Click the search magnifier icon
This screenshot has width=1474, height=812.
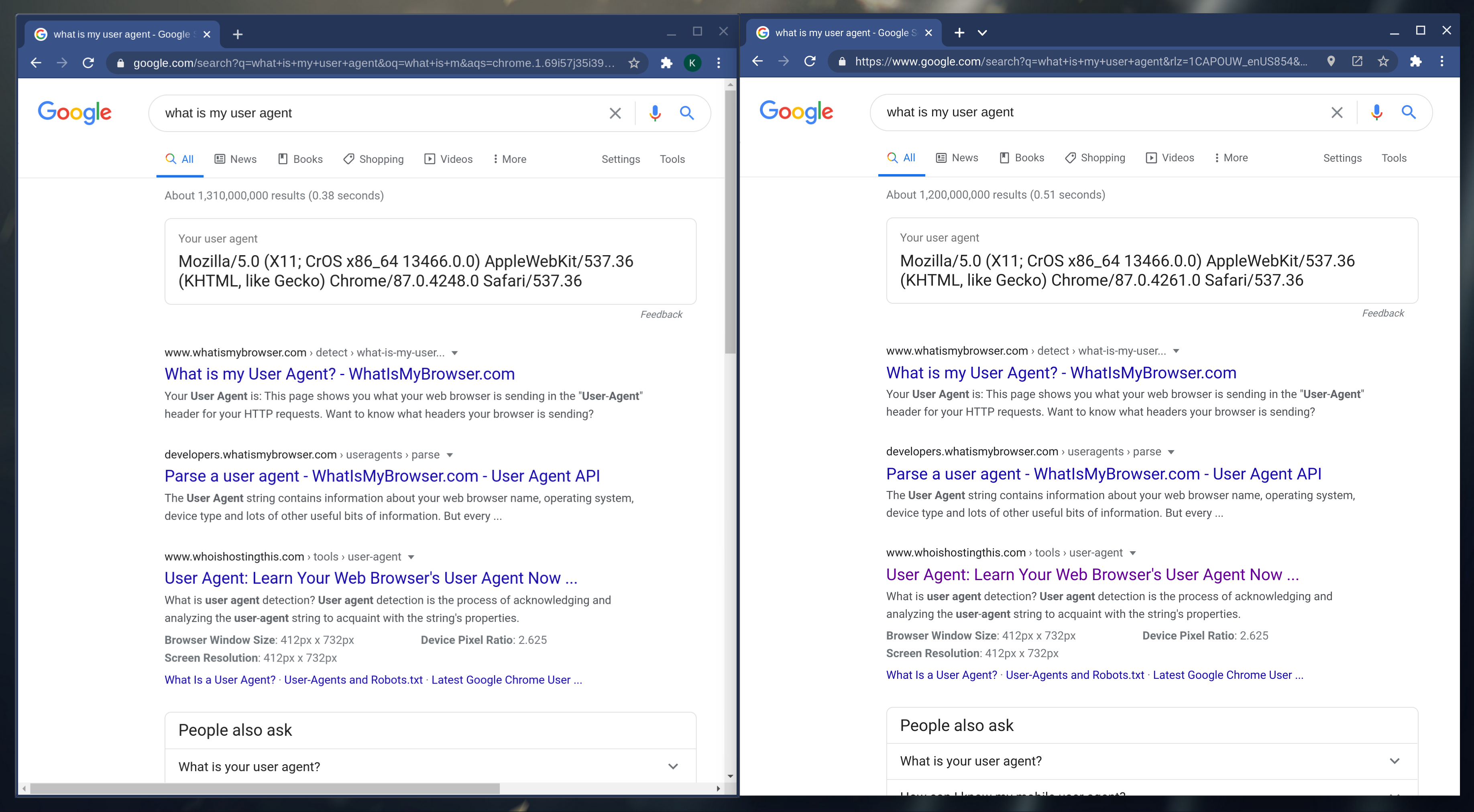[687, 113]
